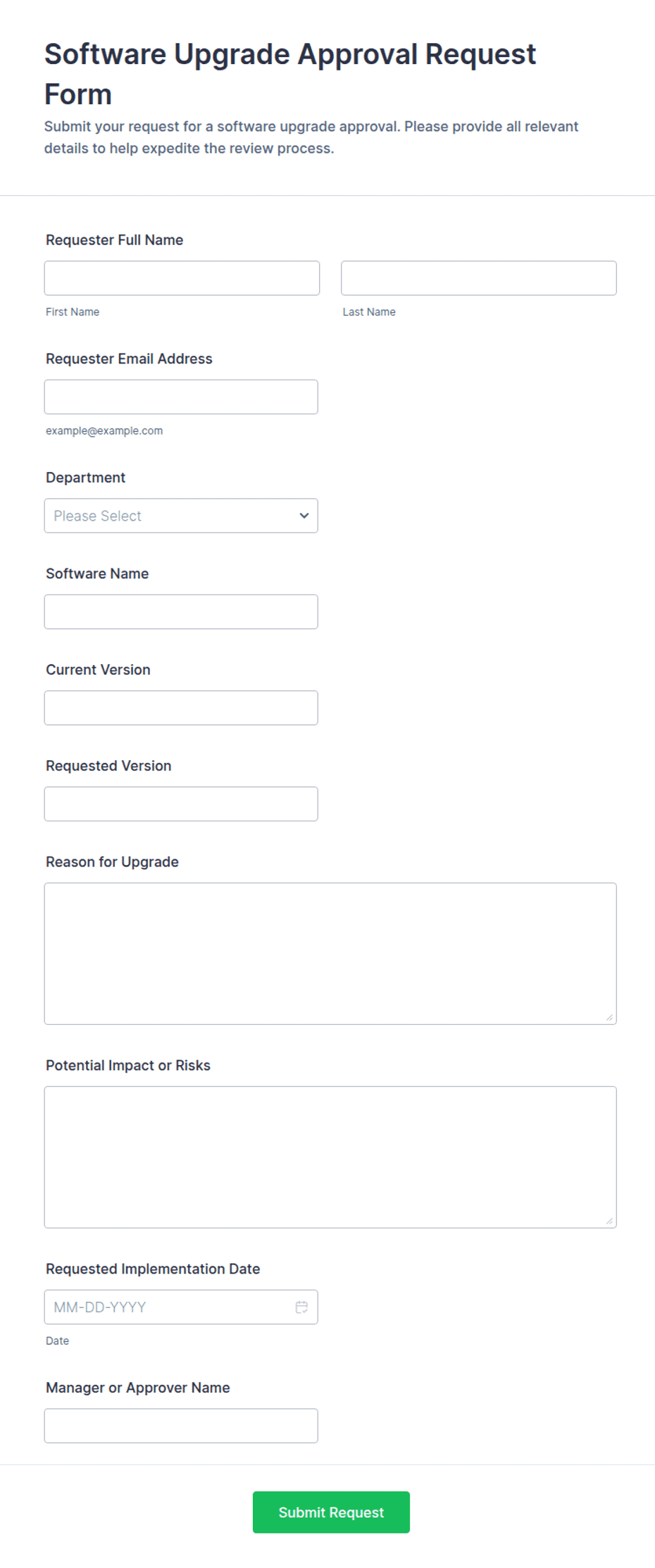Click the Manager or Approver Name field

pos(181,1426)
